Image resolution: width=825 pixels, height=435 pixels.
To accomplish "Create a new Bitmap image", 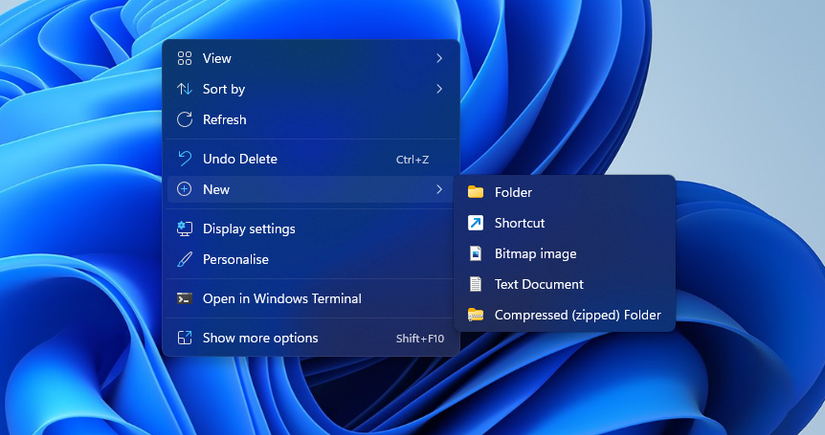I will click(564, 254).
